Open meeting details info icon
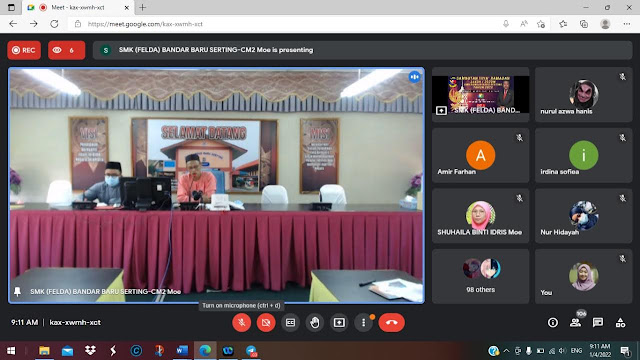This screenshot has height=360, width=640. [x=553, y=322]
